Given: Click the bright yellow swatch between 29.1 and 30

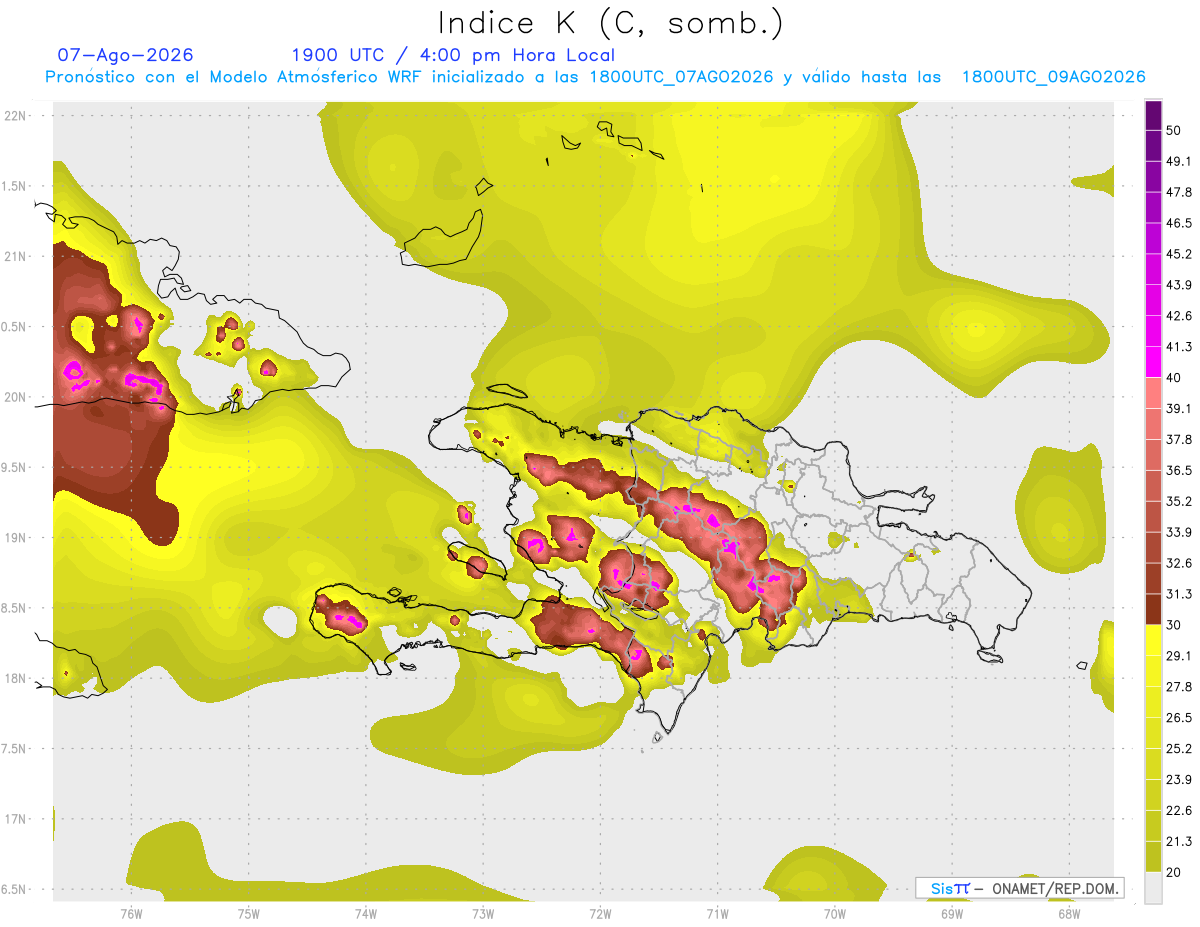Looking at the screenshot, I should click(1153, 640).
